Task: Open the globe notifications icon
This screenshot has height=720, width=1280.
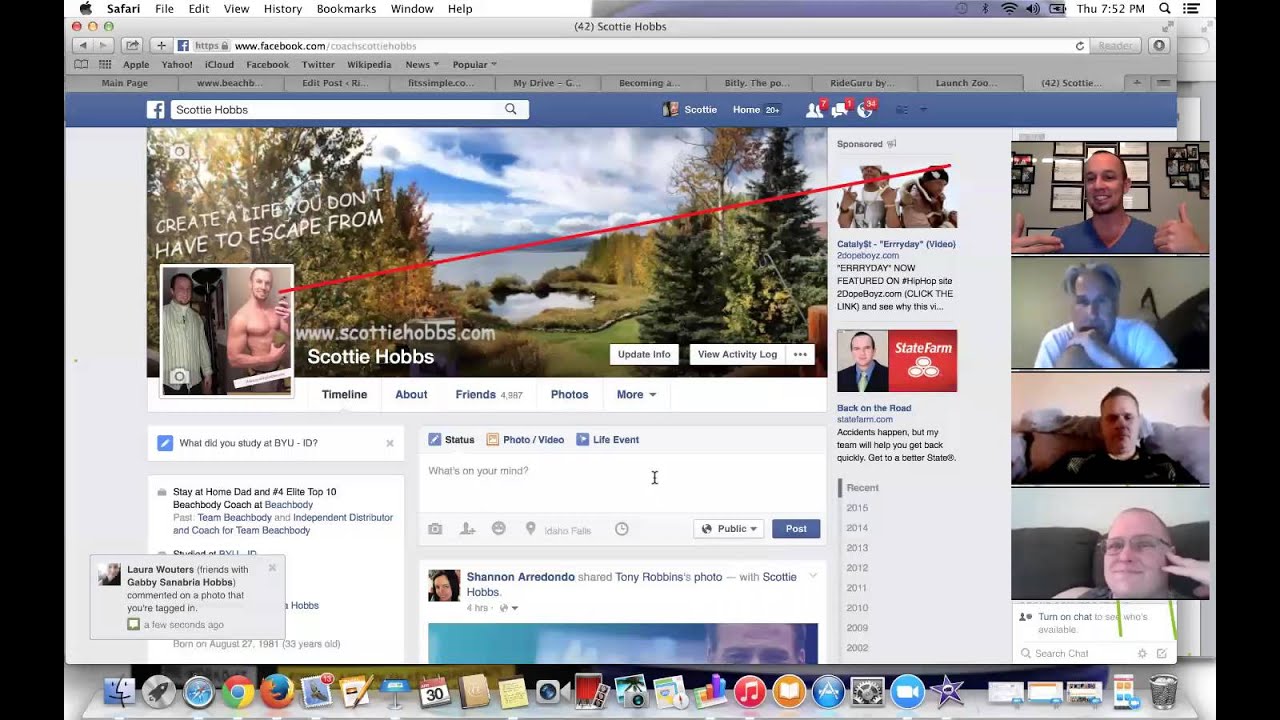Action: click(x=866, y=109)
